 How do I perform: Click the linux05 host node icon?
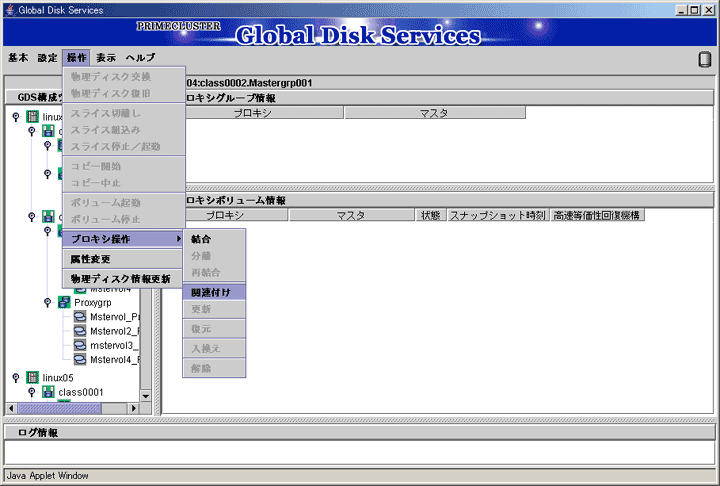click(32, 378)
